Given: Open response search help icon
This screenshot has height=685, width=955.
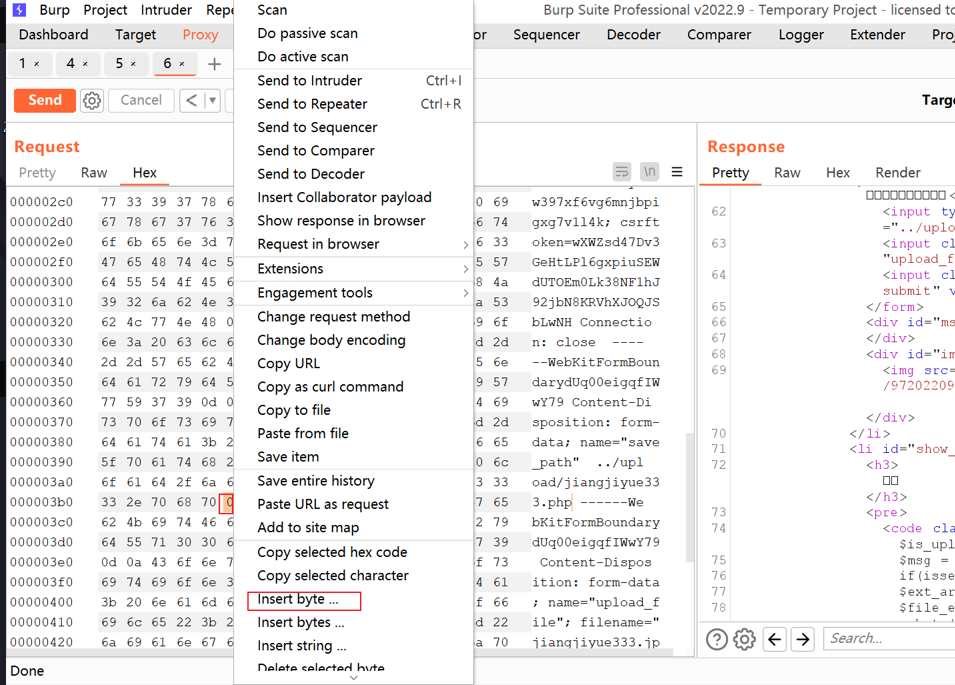Looking at the screenshot, I should (x=716, y=639).
